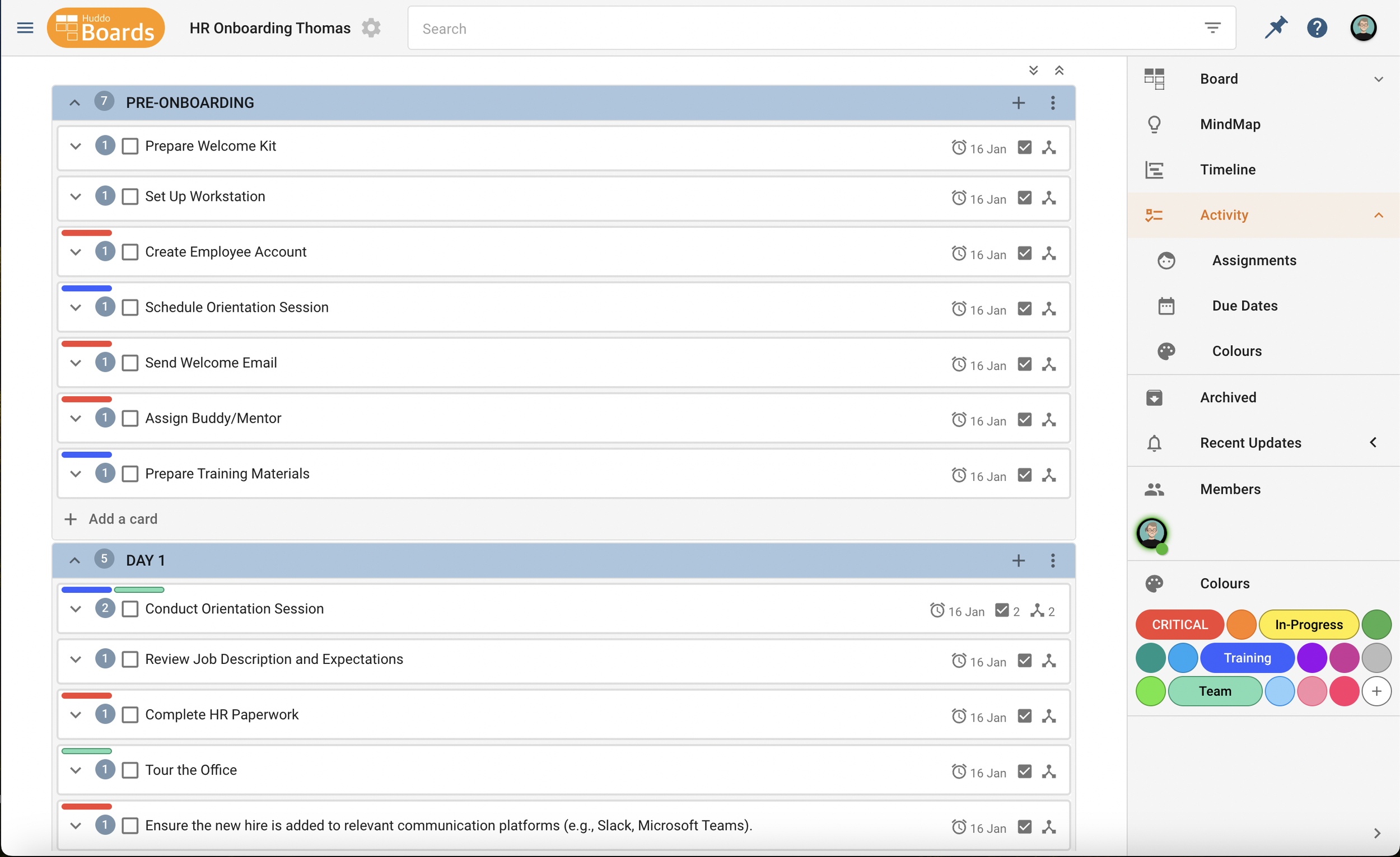This screenshot has width=1400, height=857.
Task: Expand the Board view dropdown
Action: (x=1378, y=79)
